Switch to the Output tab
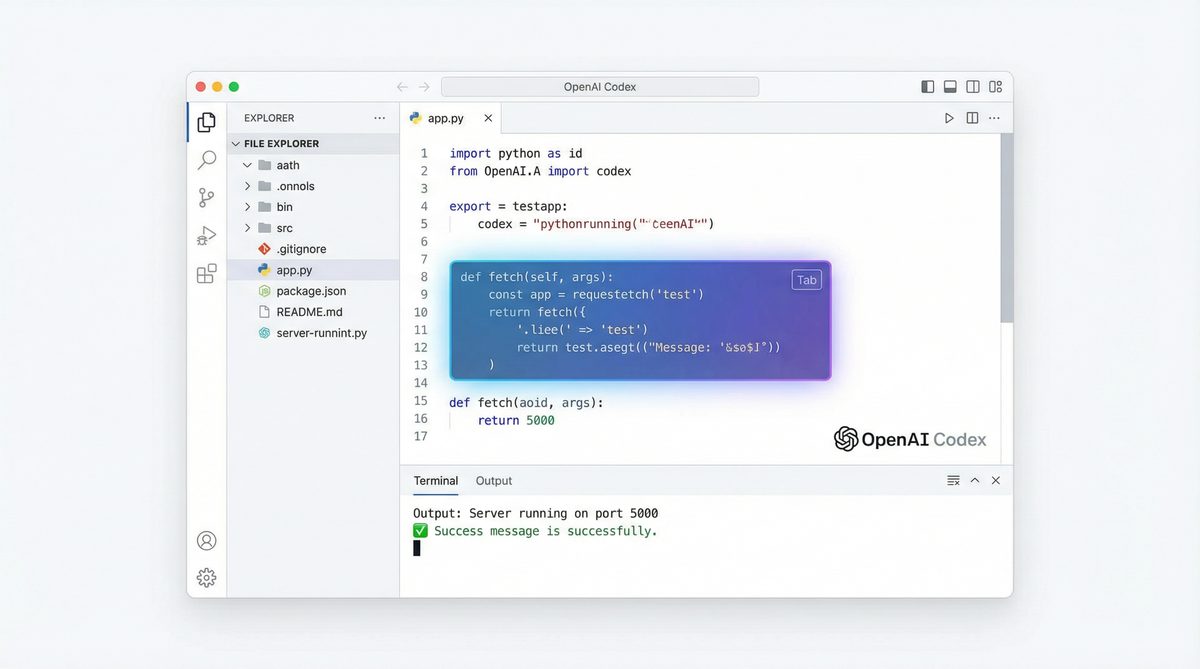The height and width of the screenshot is (669, 1200). pos(493,481)
